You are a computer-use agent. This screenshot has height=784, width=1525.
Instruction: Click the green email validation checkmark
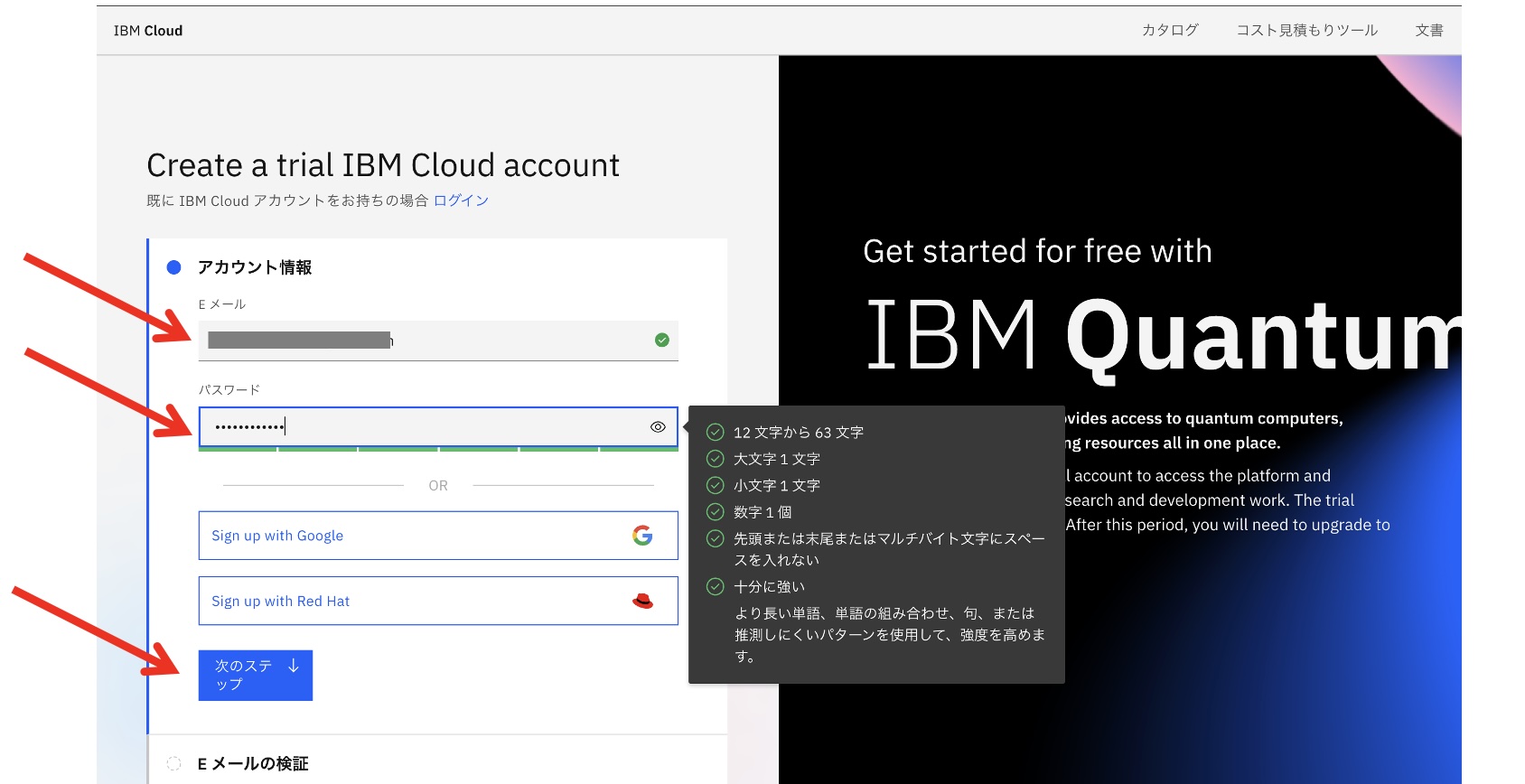(x=662, y=341)
